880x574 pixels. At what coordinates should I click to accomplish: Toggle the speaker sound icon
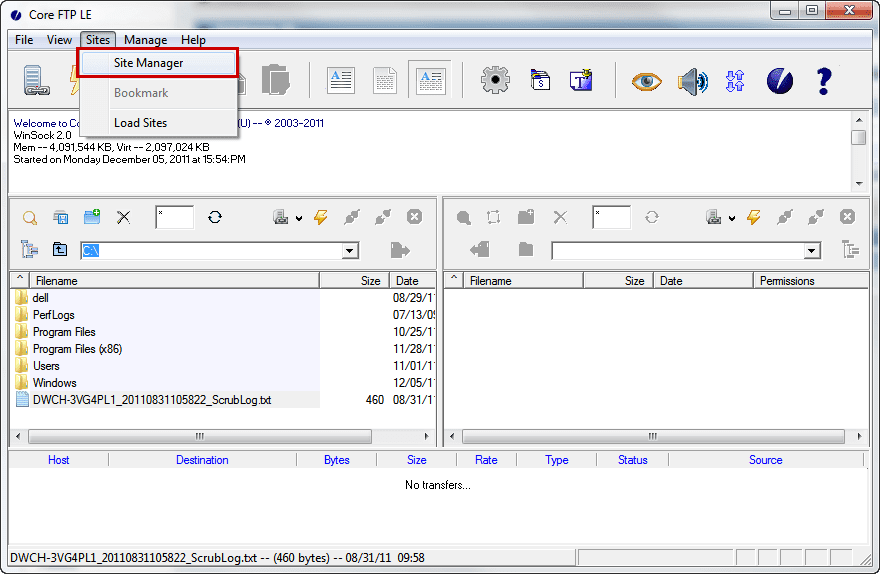(x=693, y=82)
